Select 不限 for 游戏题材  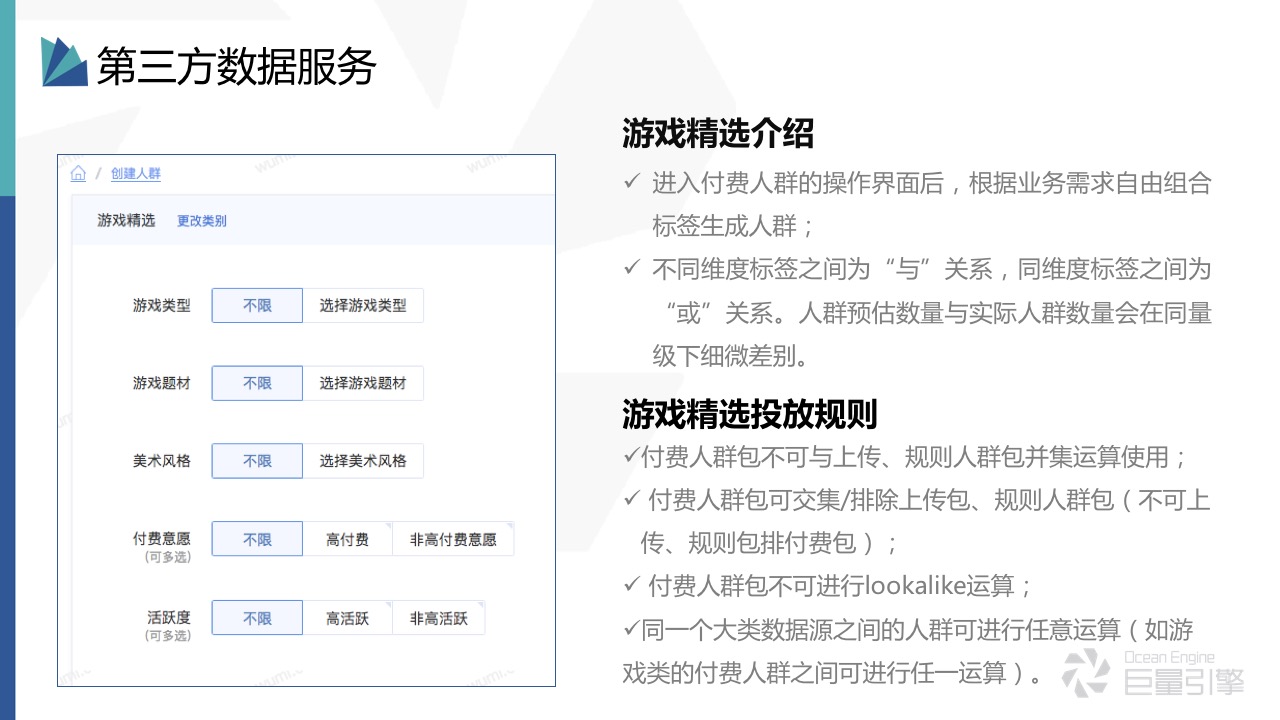coord(257,383)
